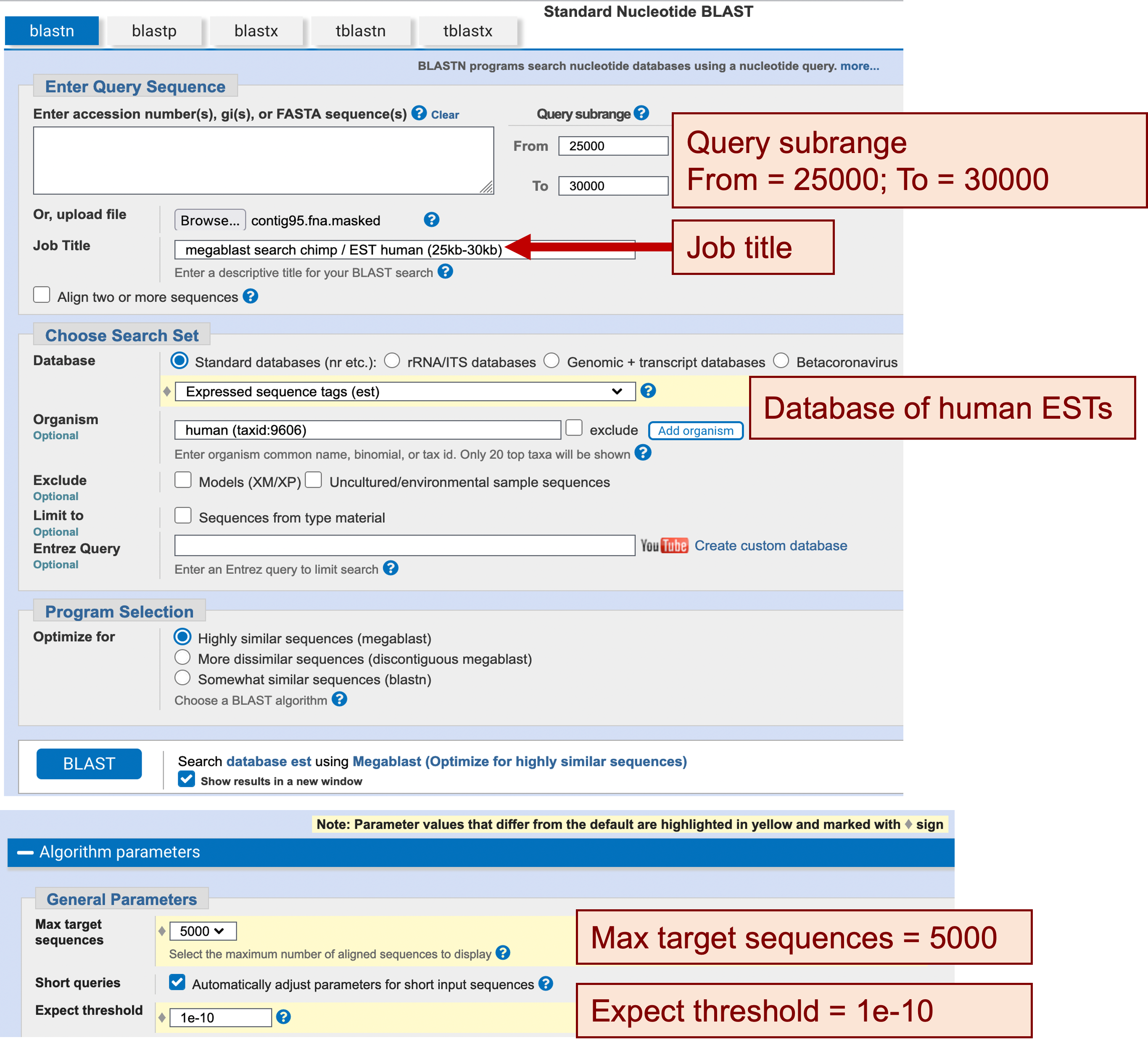Click the Entrez Query input field
The height and width of the screenshot is (1048, 1148).
pyautogui.click(x=405, y=545)
